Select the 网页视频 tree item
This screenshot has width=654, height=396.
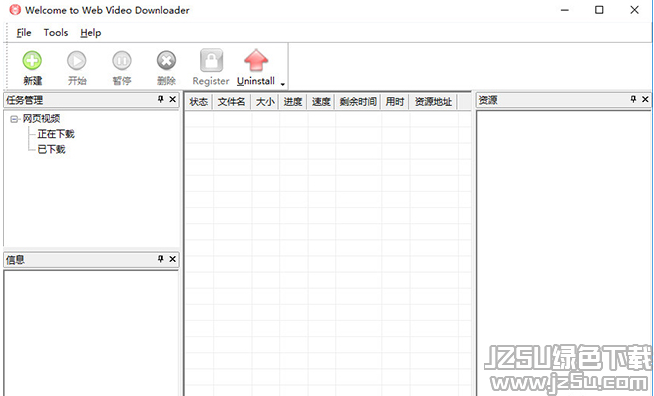tap(41, 119)
